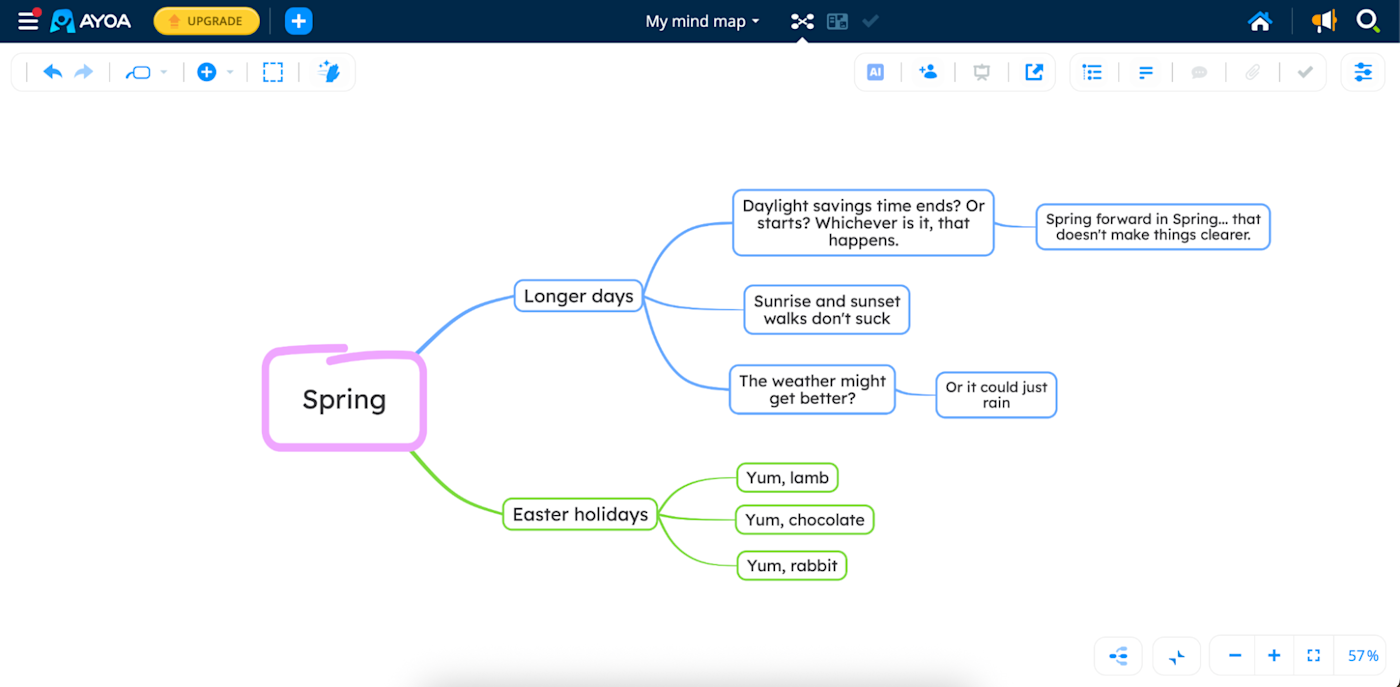1400x687 pixels.
Task: Open the My mind map title dropdown
Action: (703, 21)
